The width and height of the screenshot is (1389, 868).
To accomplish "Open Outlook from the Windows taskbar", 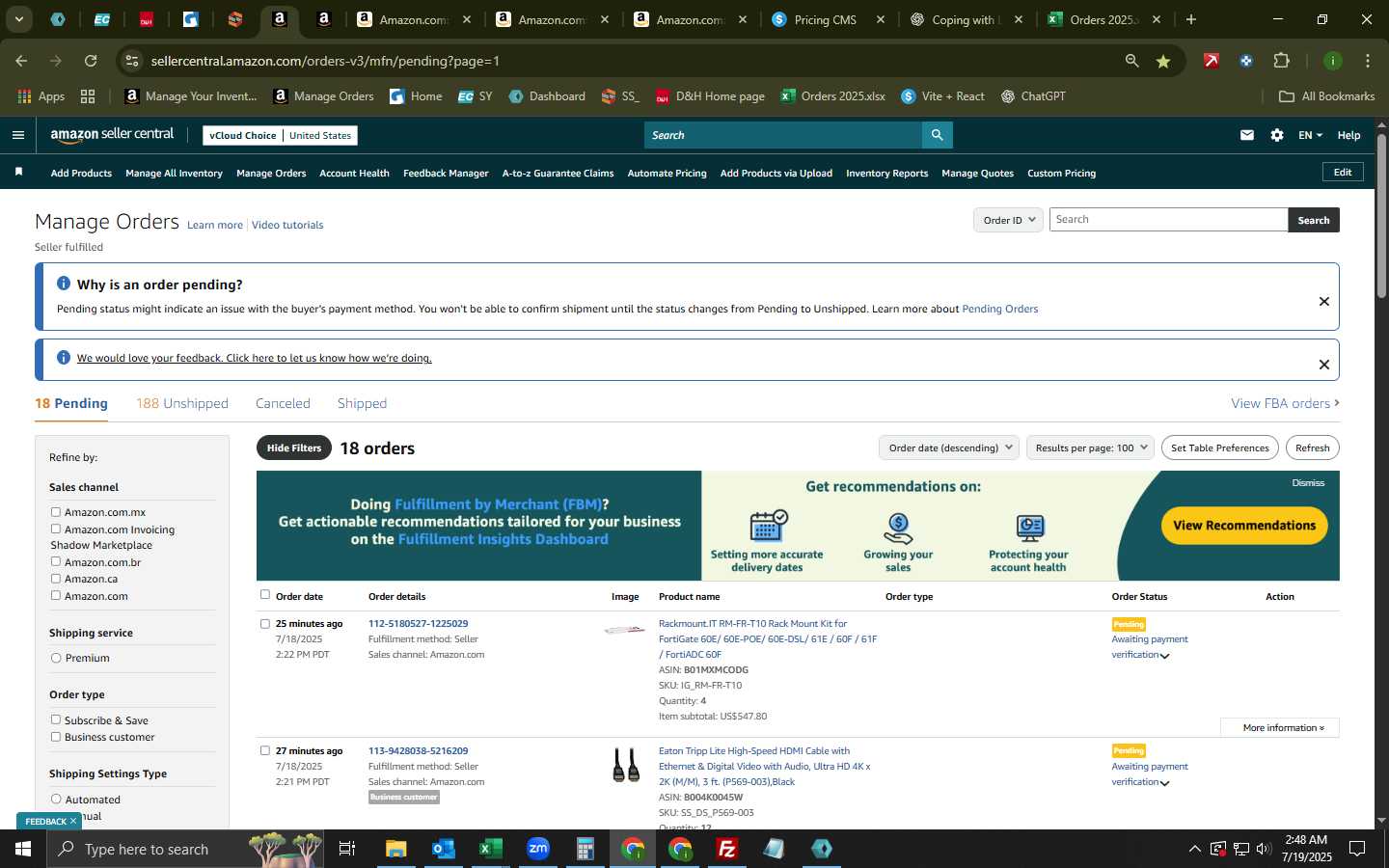I will [x=443, y=849].
